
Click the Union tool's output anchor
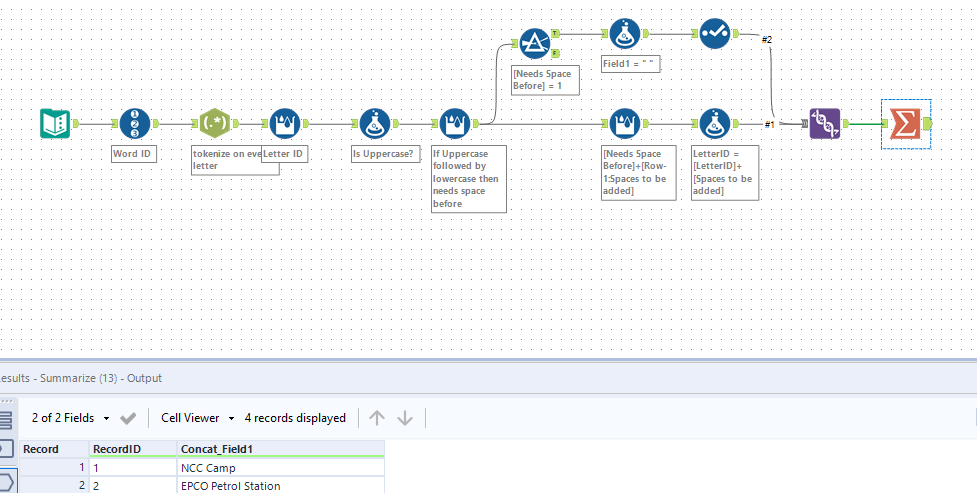tap(846, 123)
